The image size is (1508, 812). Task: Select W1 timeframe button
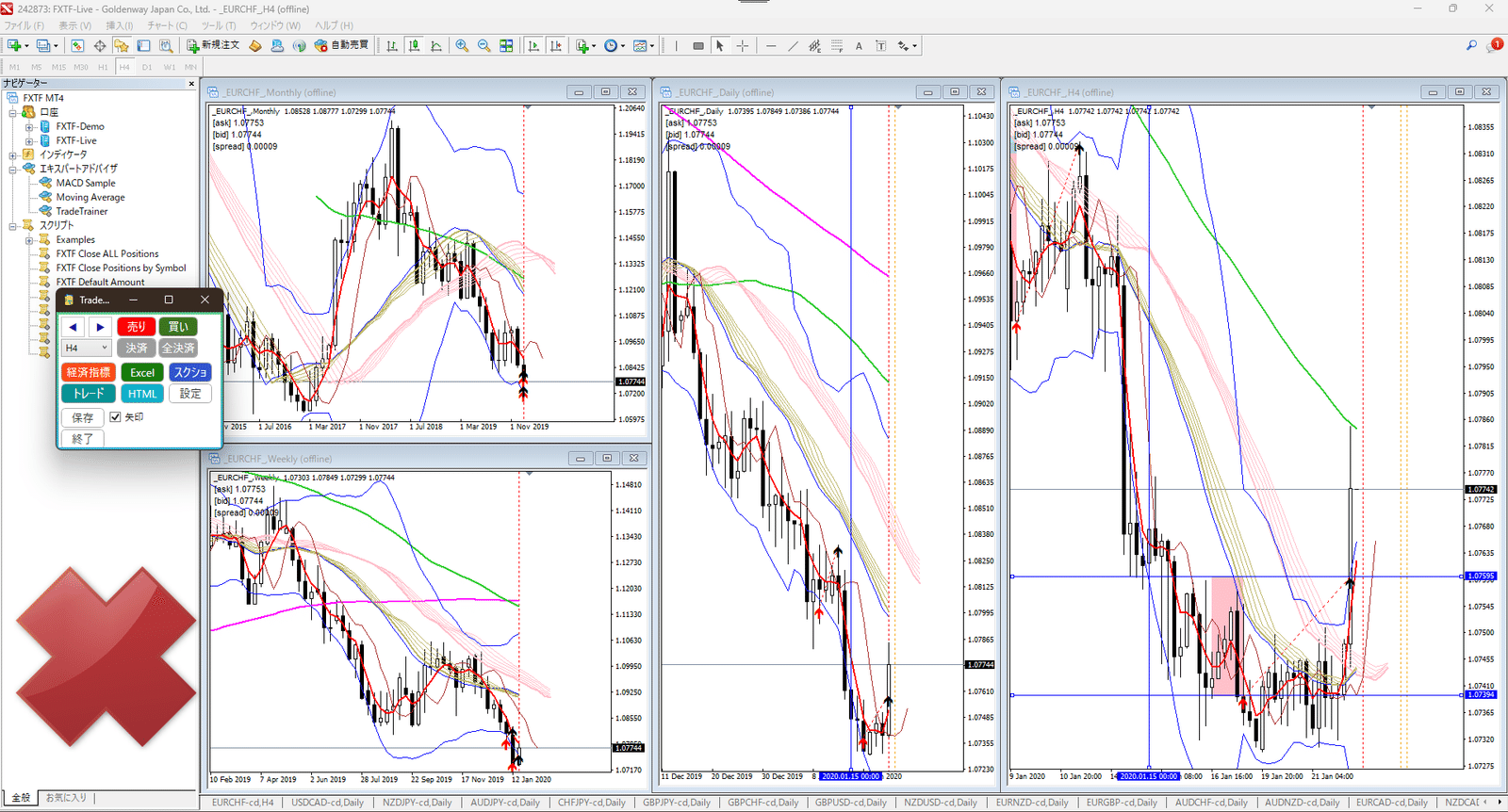pos(170,67)
